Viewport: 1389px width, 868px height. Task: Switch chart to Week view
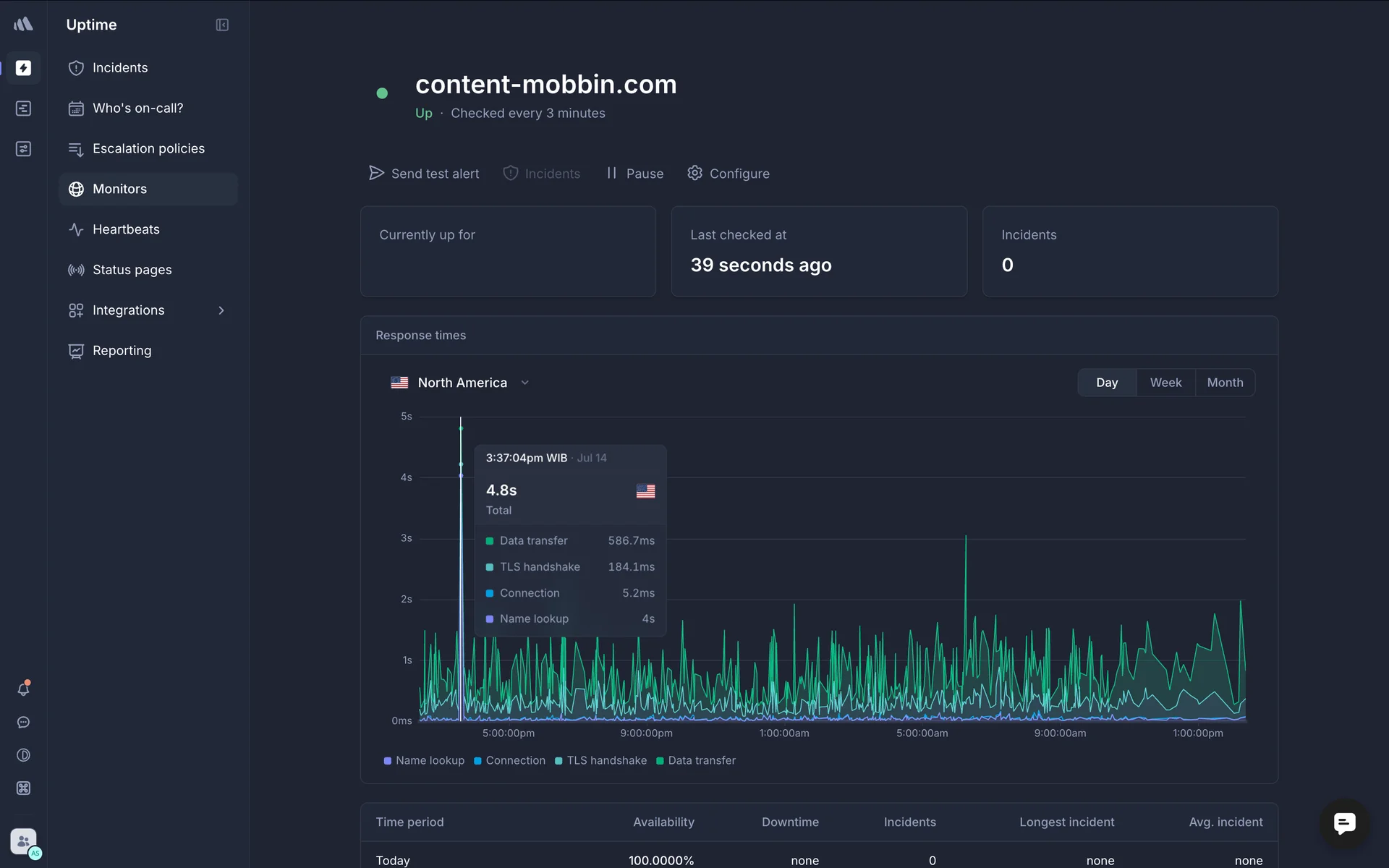[x=1165, y=383]
